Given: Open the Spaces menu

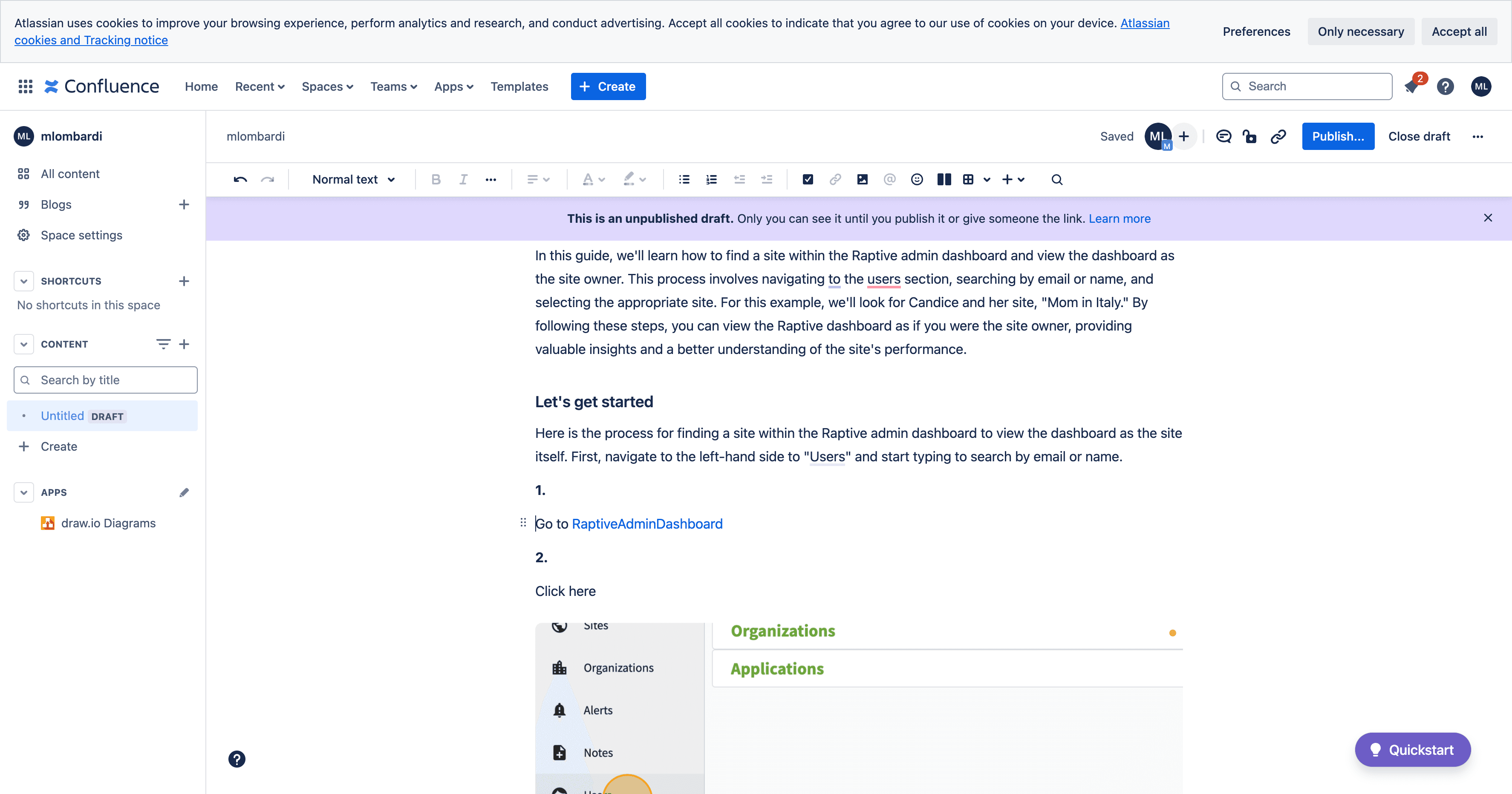Looking at the screenshot, I should click(327, 87).
